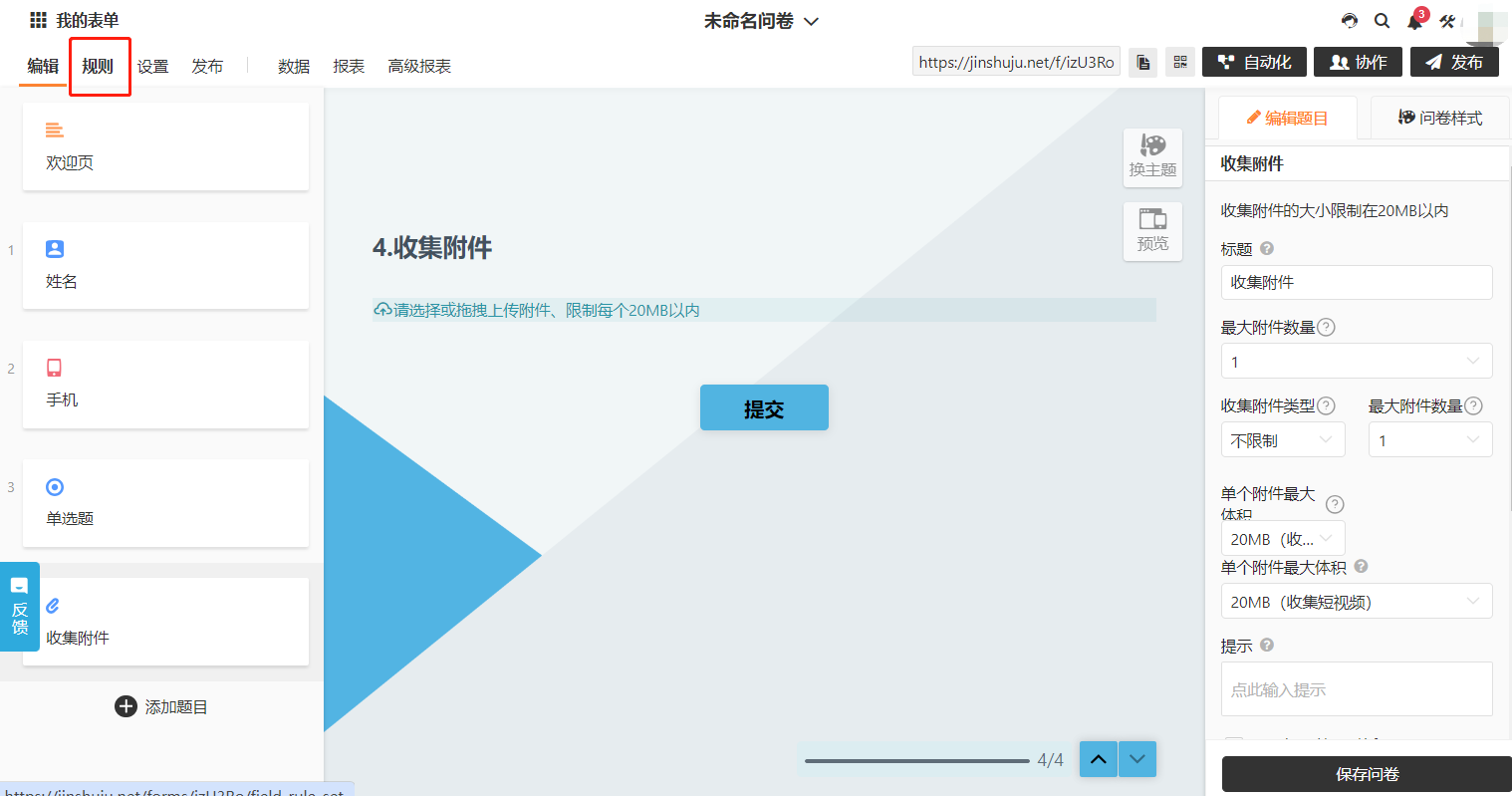1512x796 pixels.
Task: Select the 编辑题目 panel tab
Action: click(x=1287, y=118)
